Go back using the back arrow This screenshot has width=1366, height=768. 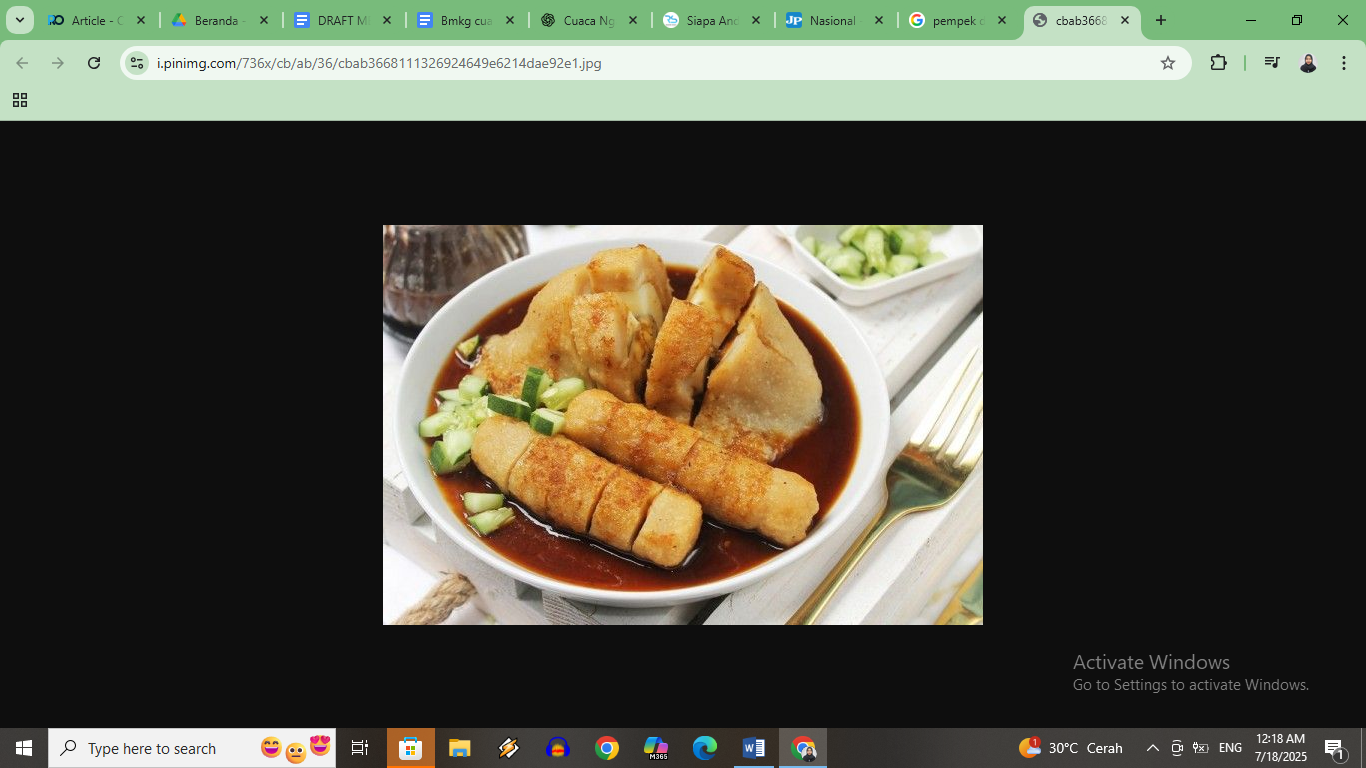[22, 62]
